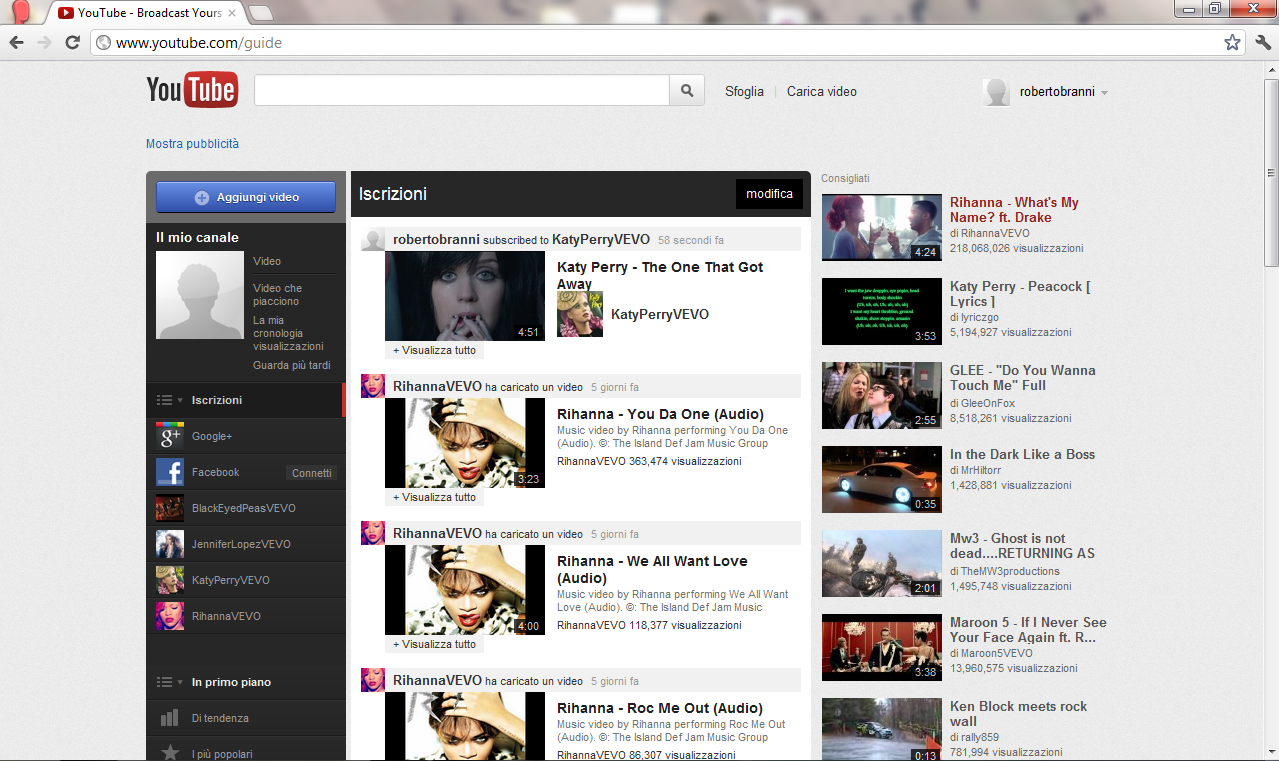Screen dimensions: 1279x761
Task: Click the YouTube logo
Action: (192, 90)
